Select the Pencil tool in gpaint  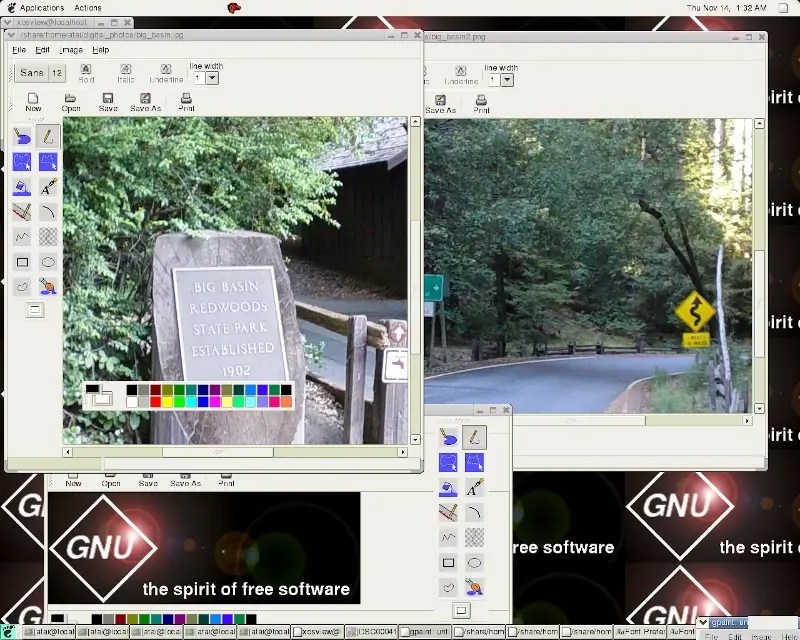coord(47,137)
